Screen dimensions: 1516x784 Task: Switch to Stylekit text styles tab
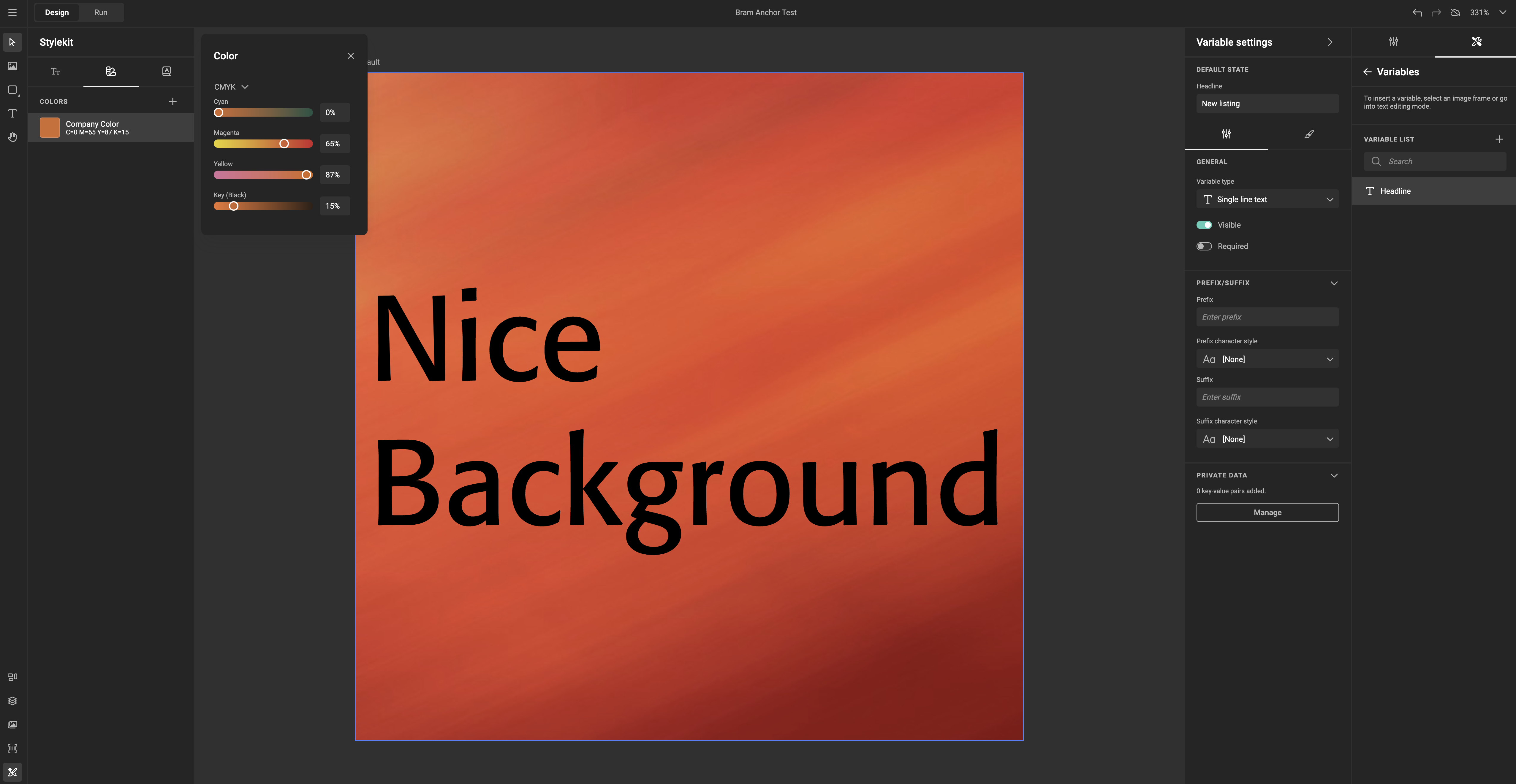click(x=55, y=72)
